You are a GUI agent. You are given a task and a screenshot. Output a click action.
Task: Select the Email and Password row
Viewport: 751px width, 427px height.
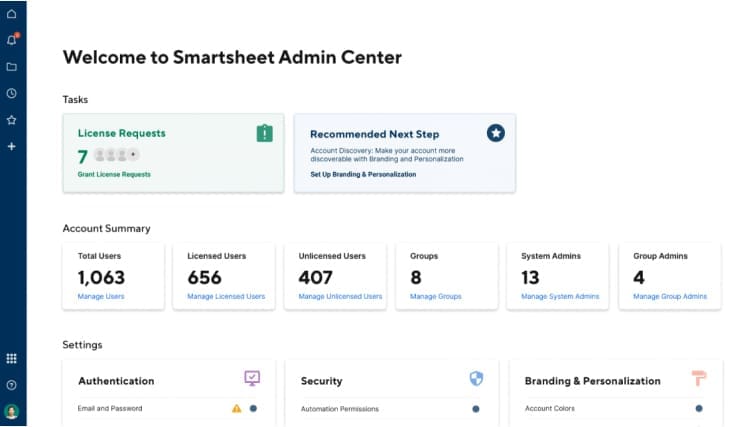[x=169, y=408]
